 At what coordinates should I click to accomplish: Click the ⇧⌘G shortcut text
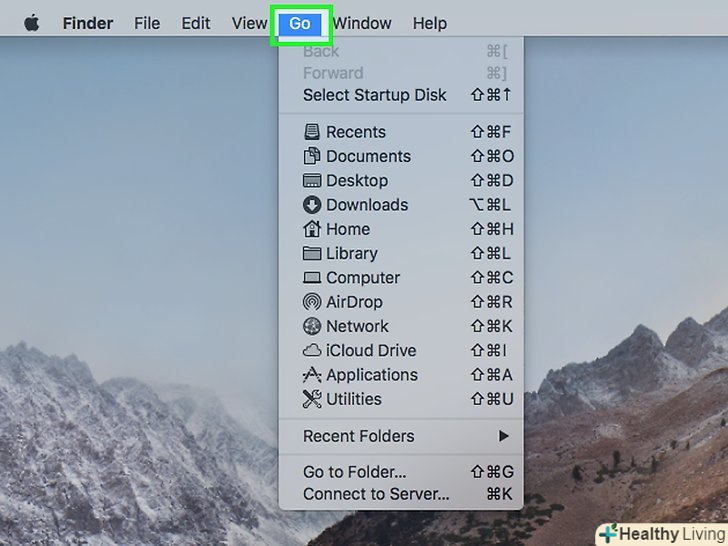tap(492, 472)
